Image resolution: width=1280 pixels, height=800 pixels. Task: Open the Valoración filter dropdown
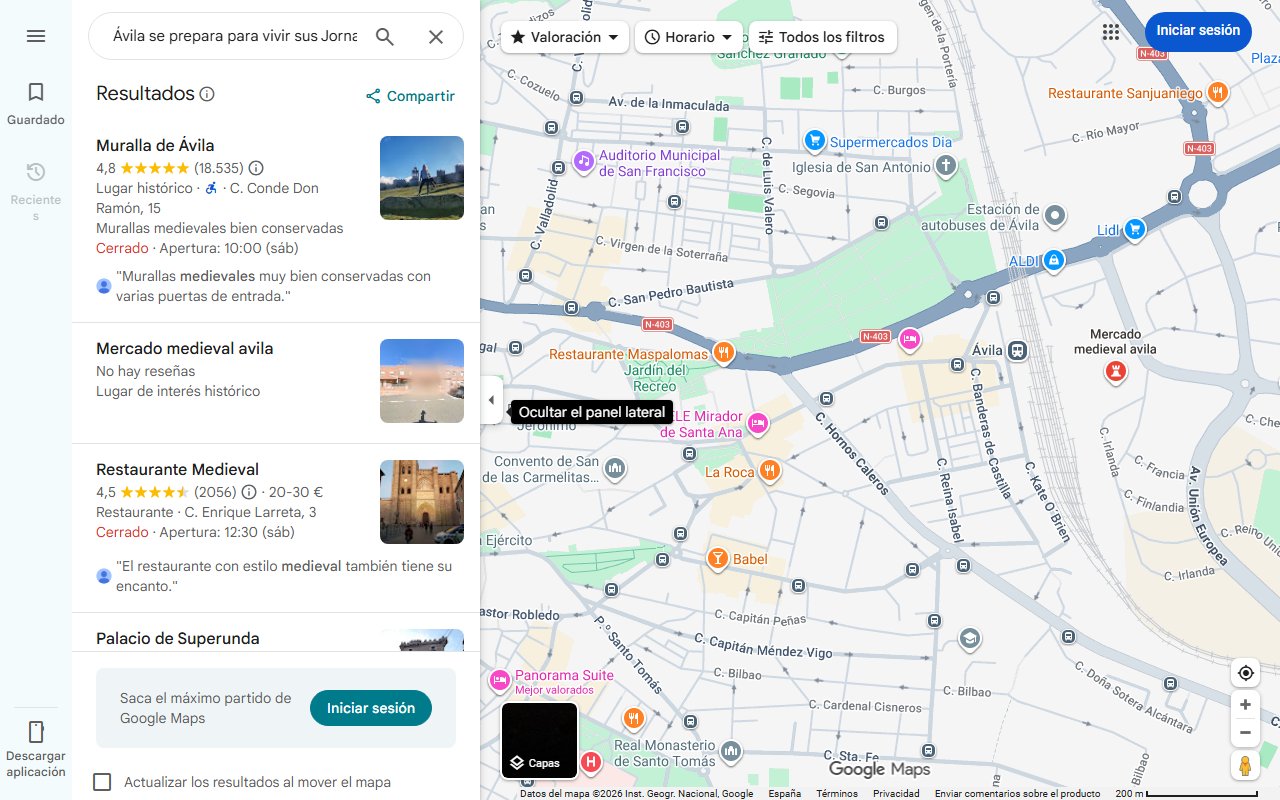pos(564,36)
